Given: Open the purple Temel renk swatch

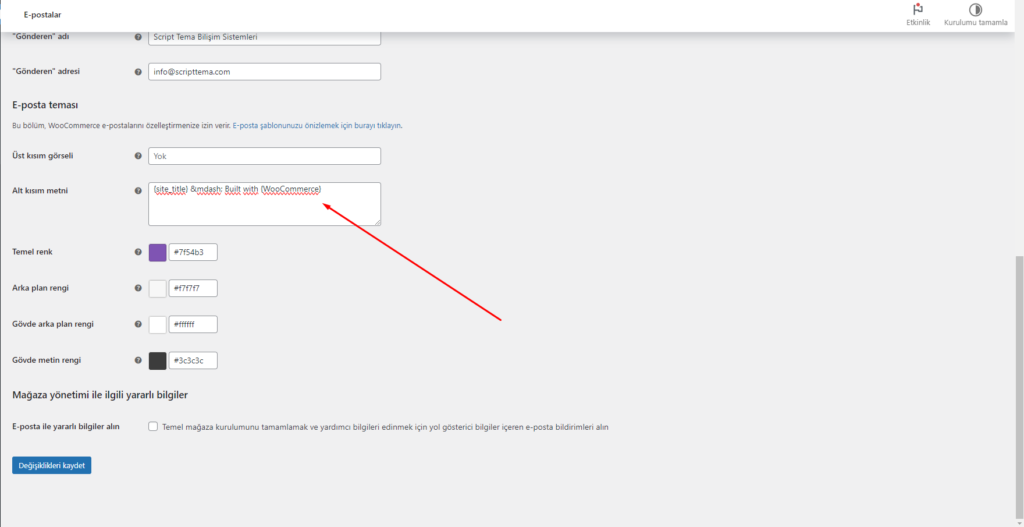Looking at the screenshot, I should (157, 253).
